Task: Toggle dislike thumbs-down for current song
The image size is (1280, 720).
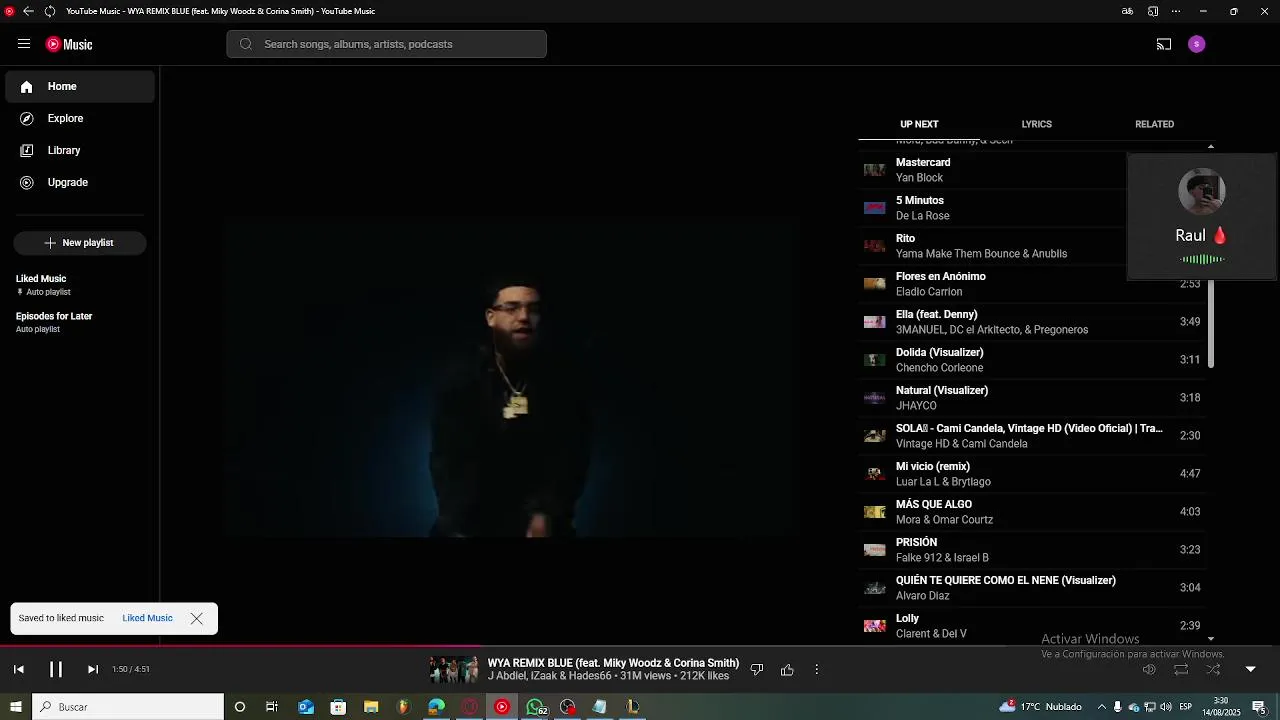Action: 757,670
